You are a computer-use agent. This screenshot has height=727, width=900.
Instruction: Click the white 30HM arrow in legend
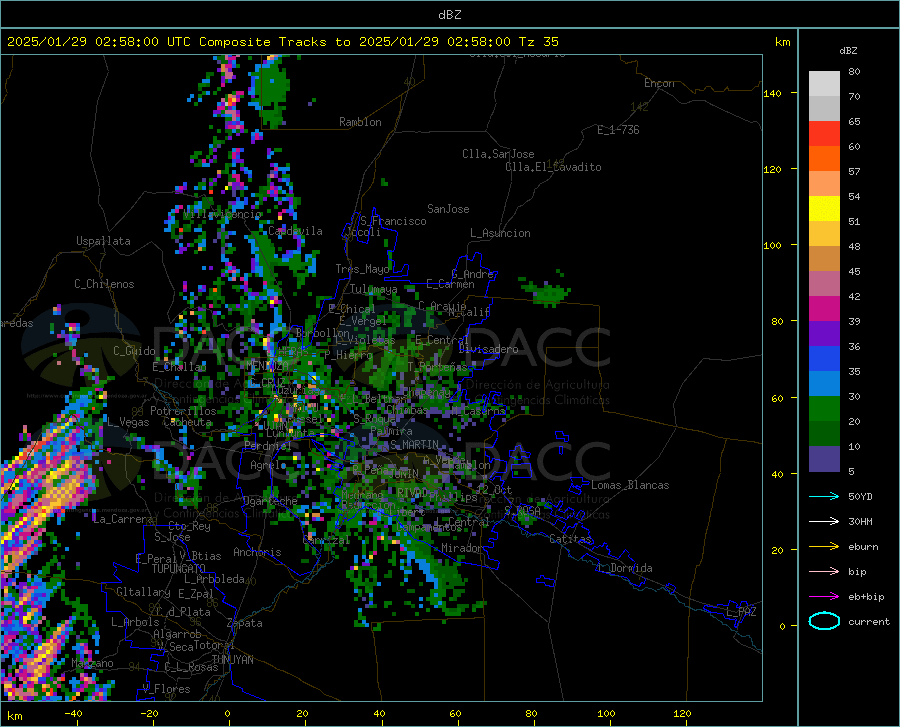pos(824,521)
